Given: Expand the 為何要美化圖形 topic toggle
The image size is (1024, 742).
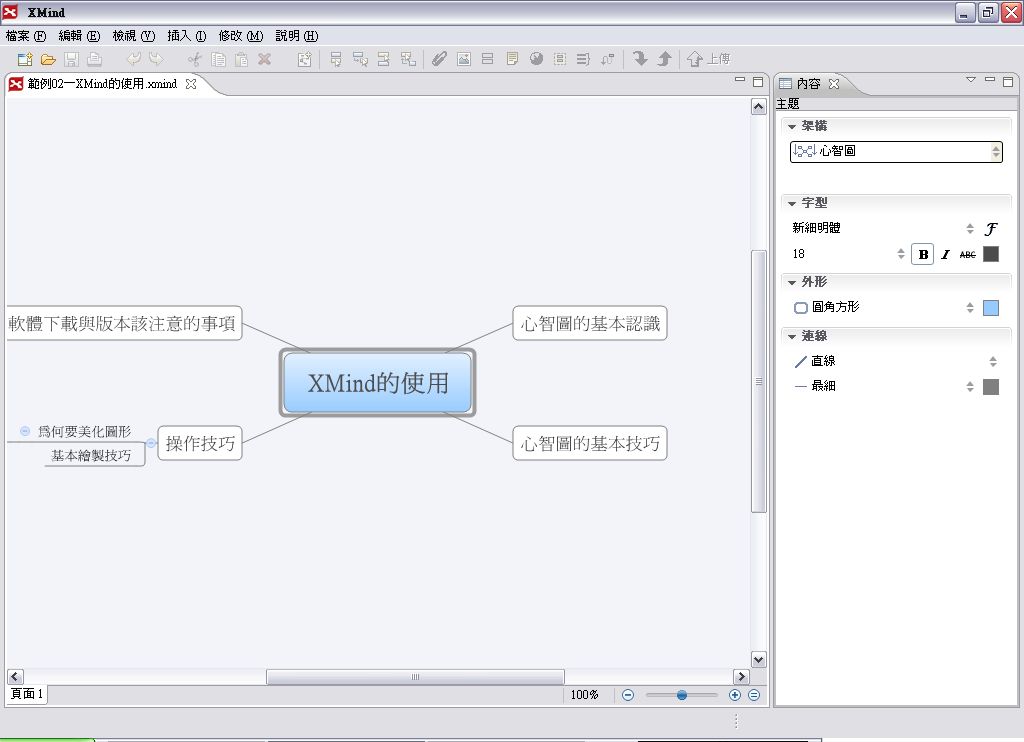Looking at the screenshot, I should pos(25,431).
